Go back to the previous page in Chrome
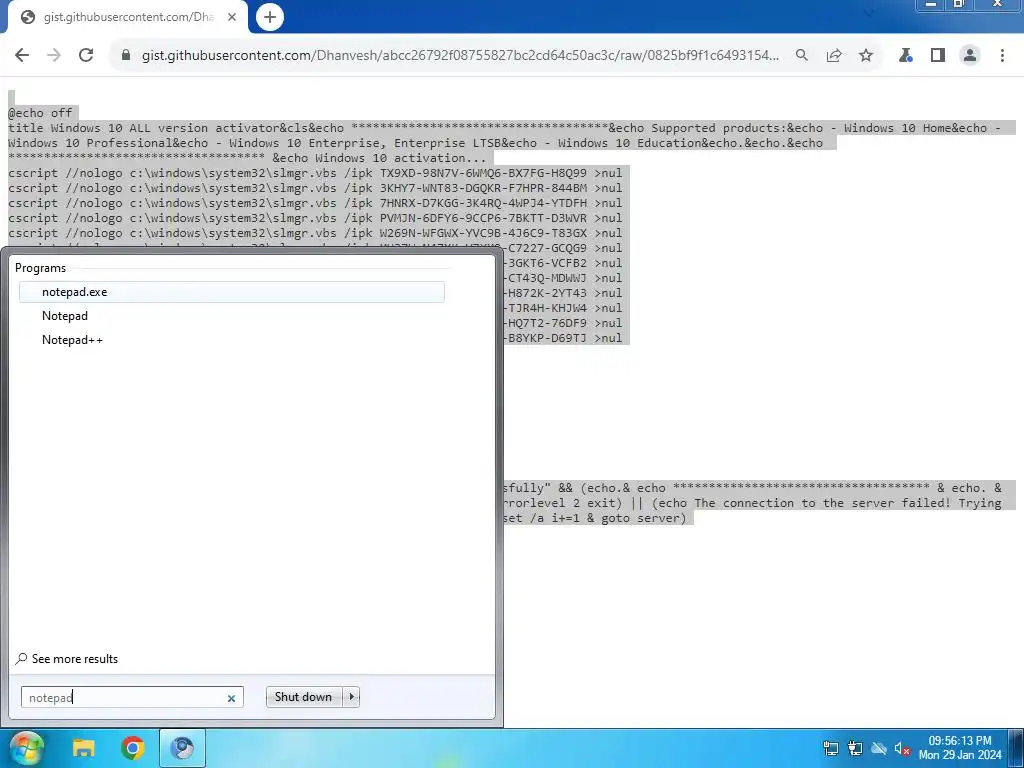This screenshot has width=1024, height=768. tap(22, 56)
